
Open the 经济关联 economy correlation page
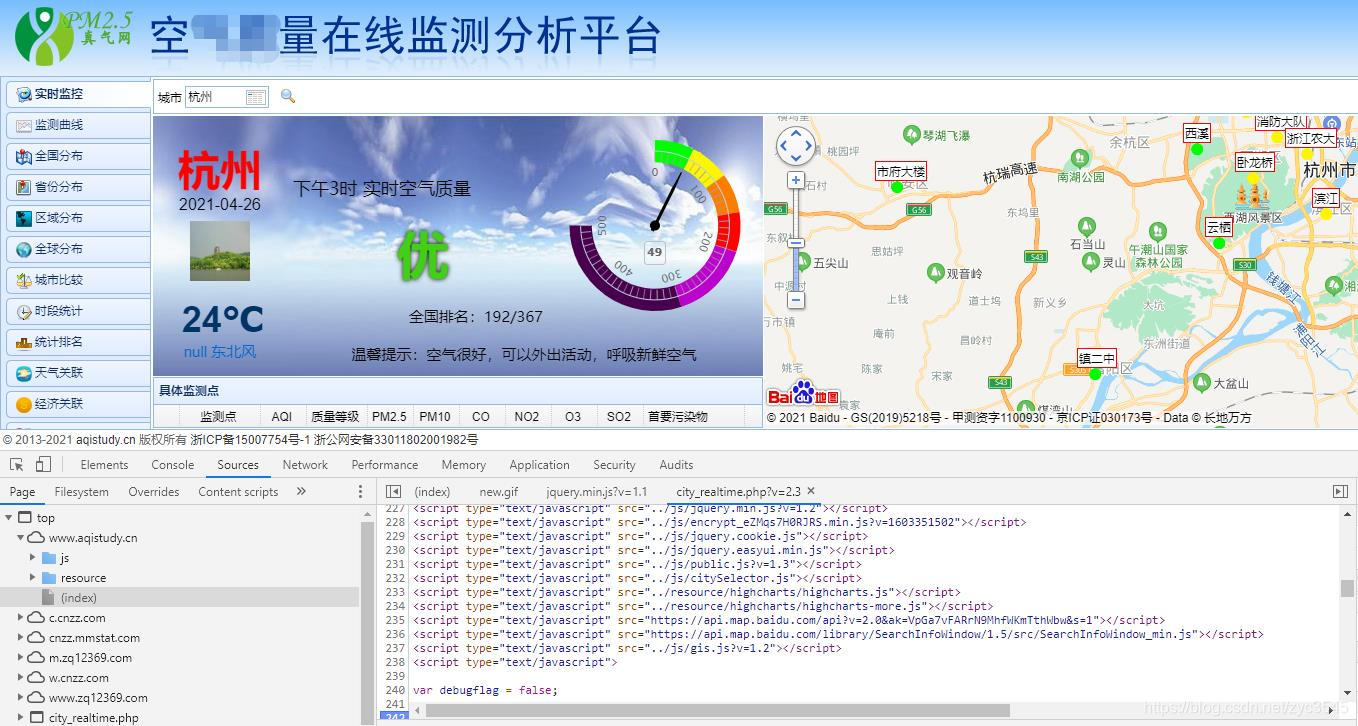point(78,404)
